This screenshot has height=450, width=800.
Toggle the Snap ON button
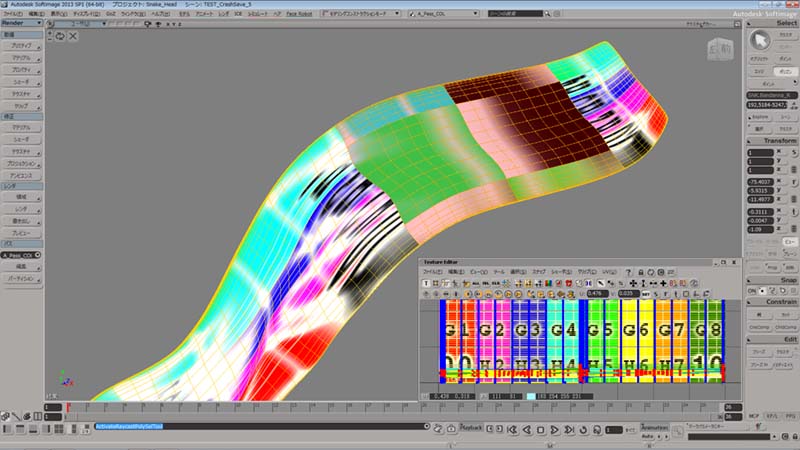coord(753,290)
